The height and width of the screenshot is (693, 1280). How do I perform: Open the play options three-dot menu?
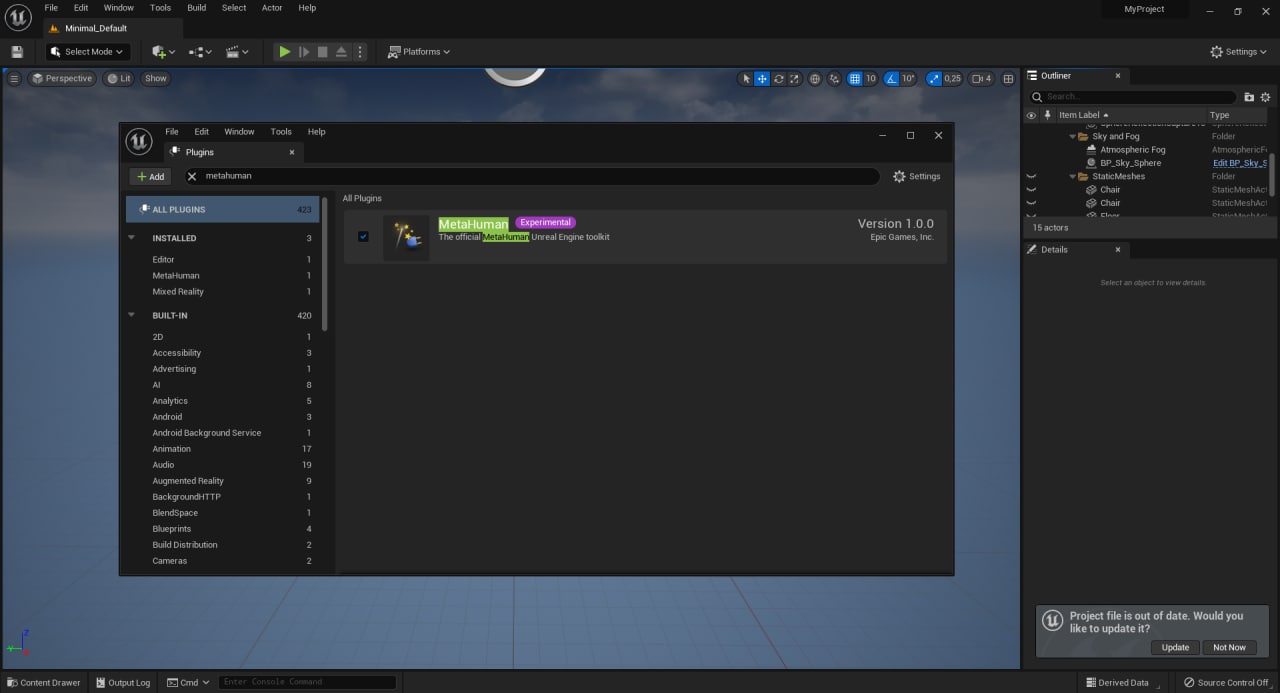point(360,52)
